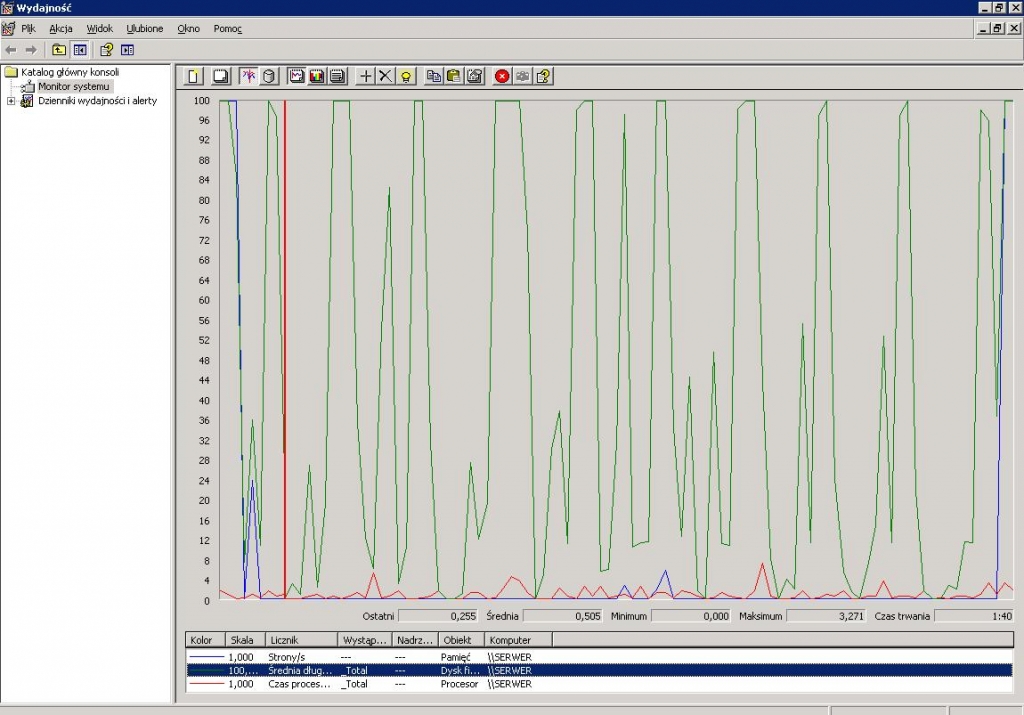This screenshot has height=715, width=1024.
Task: Click the Maksimum value field 3,271
Action: [x=826, y=616]
